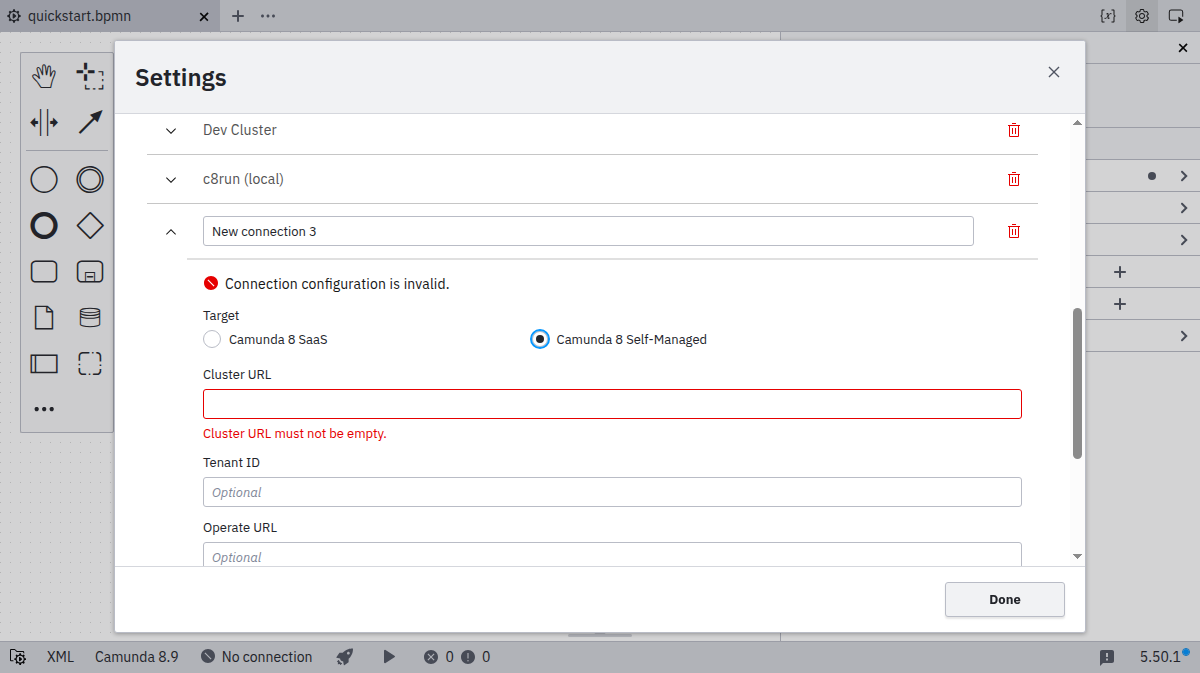The image size is (1200, 673).
Task: Delete the Dev Cluster connection
Action: (1014, 130)
